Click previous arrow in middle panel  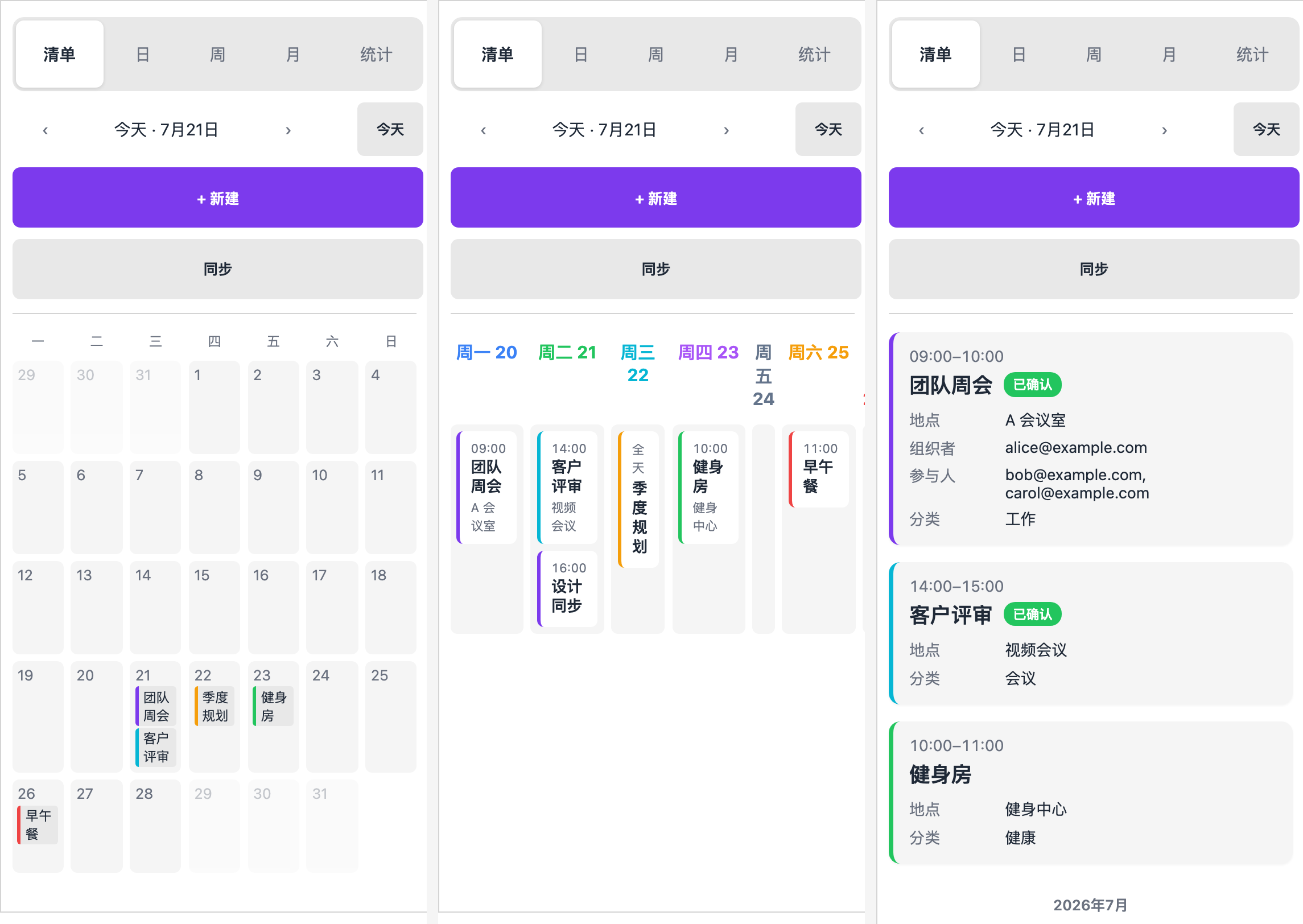point(484,130)
